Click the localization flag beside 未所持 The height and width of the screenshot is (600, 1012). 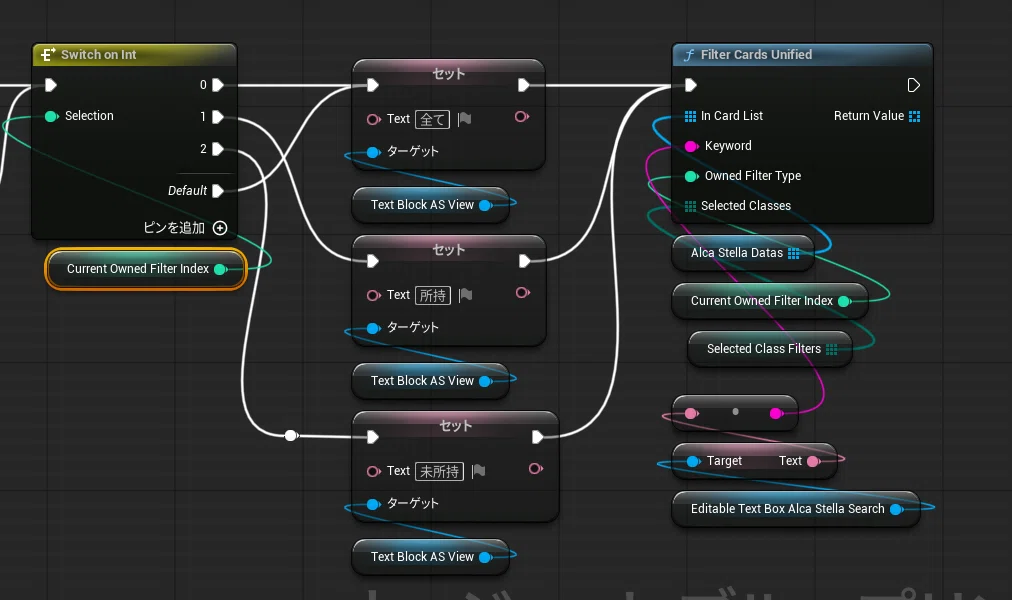(x=478, y=472)
